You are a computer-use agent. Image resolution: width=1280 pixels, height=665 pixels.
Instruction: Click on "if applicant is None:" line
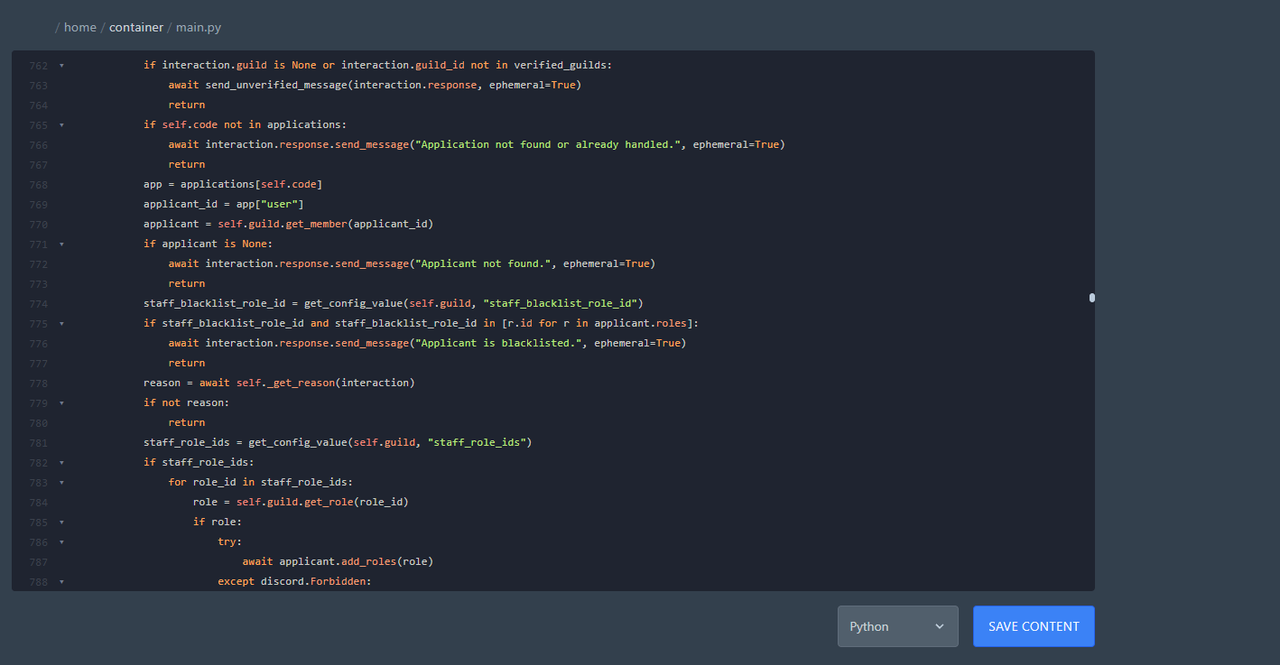(x=208, y=244)
